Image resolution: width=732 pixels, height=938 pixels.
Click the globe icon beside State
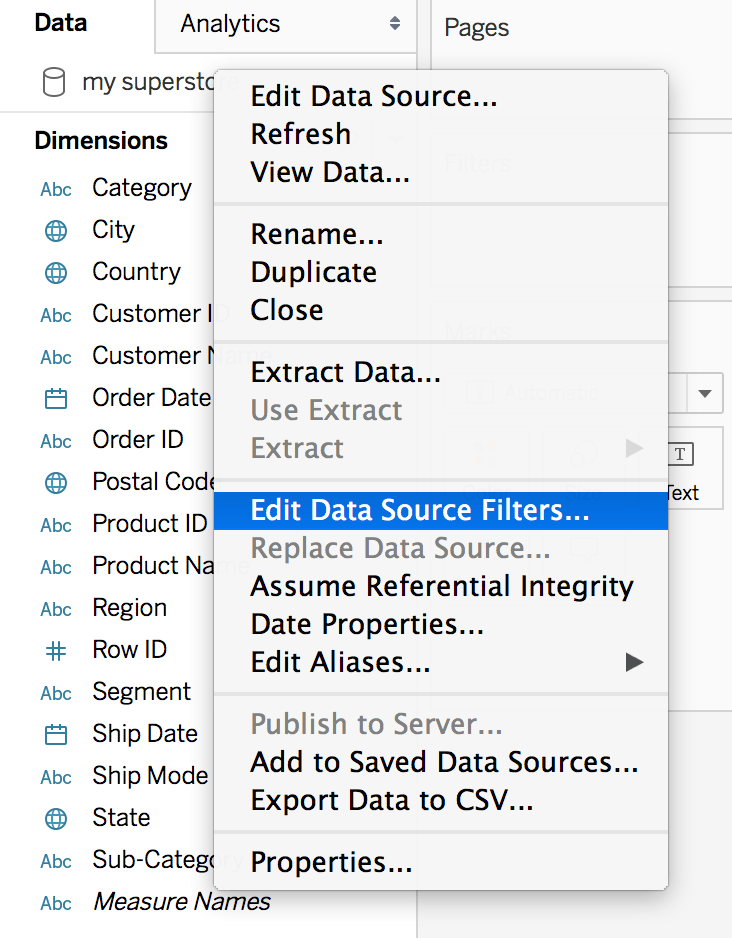tap(56, 819)
